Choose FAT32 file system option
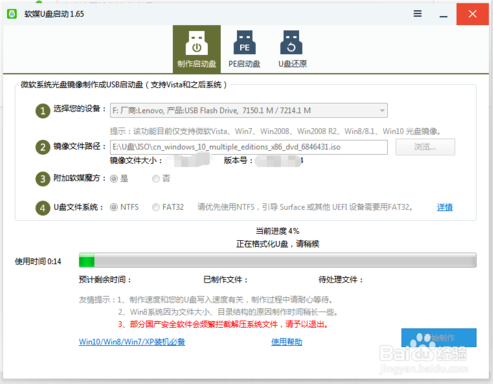This screenshot has width=493, height=384. 156,207
